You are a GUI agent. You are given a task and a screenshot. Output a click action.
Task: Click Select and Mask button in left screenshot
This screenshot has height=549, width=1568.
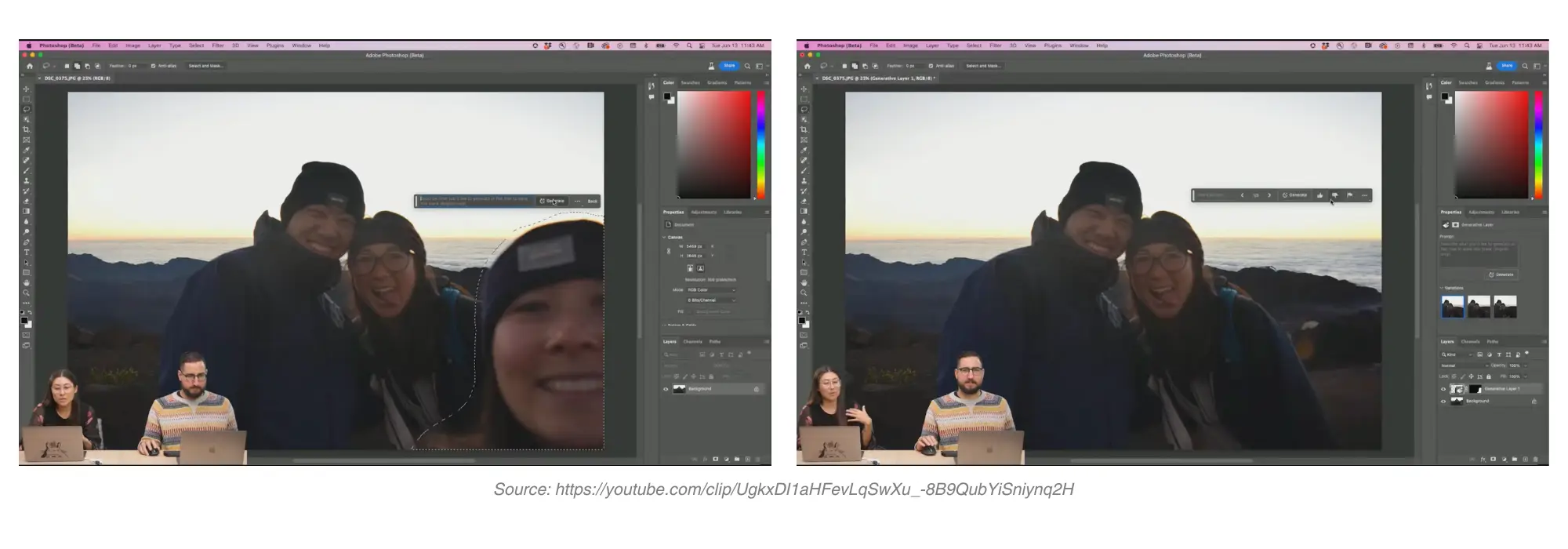click(x=206, y=66)
